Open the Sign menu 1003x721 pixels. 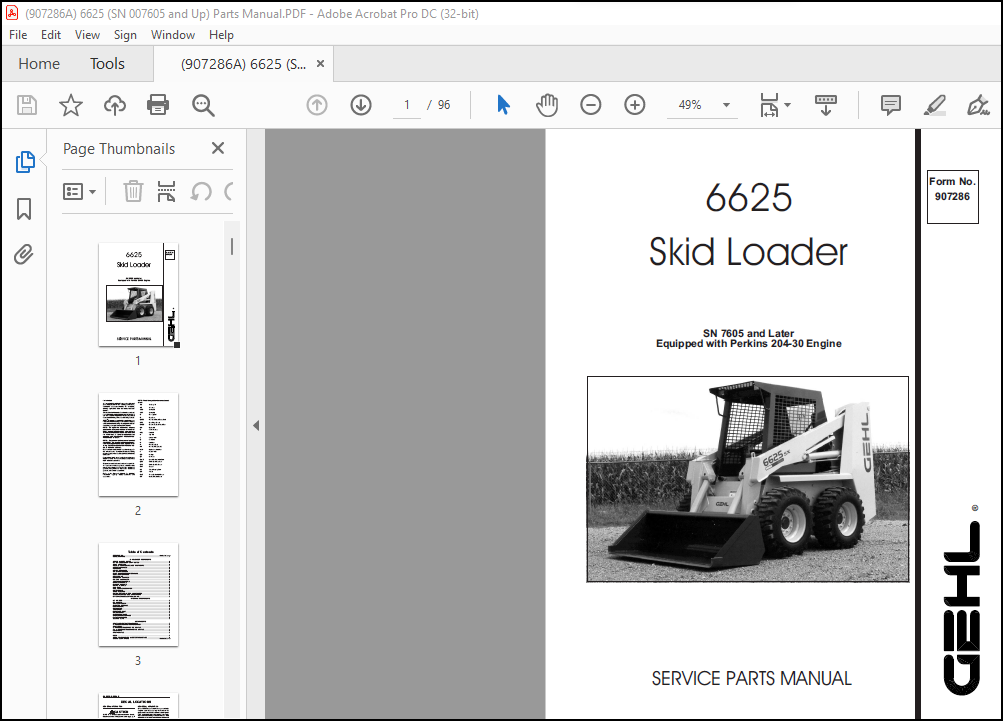coord(125,35)
